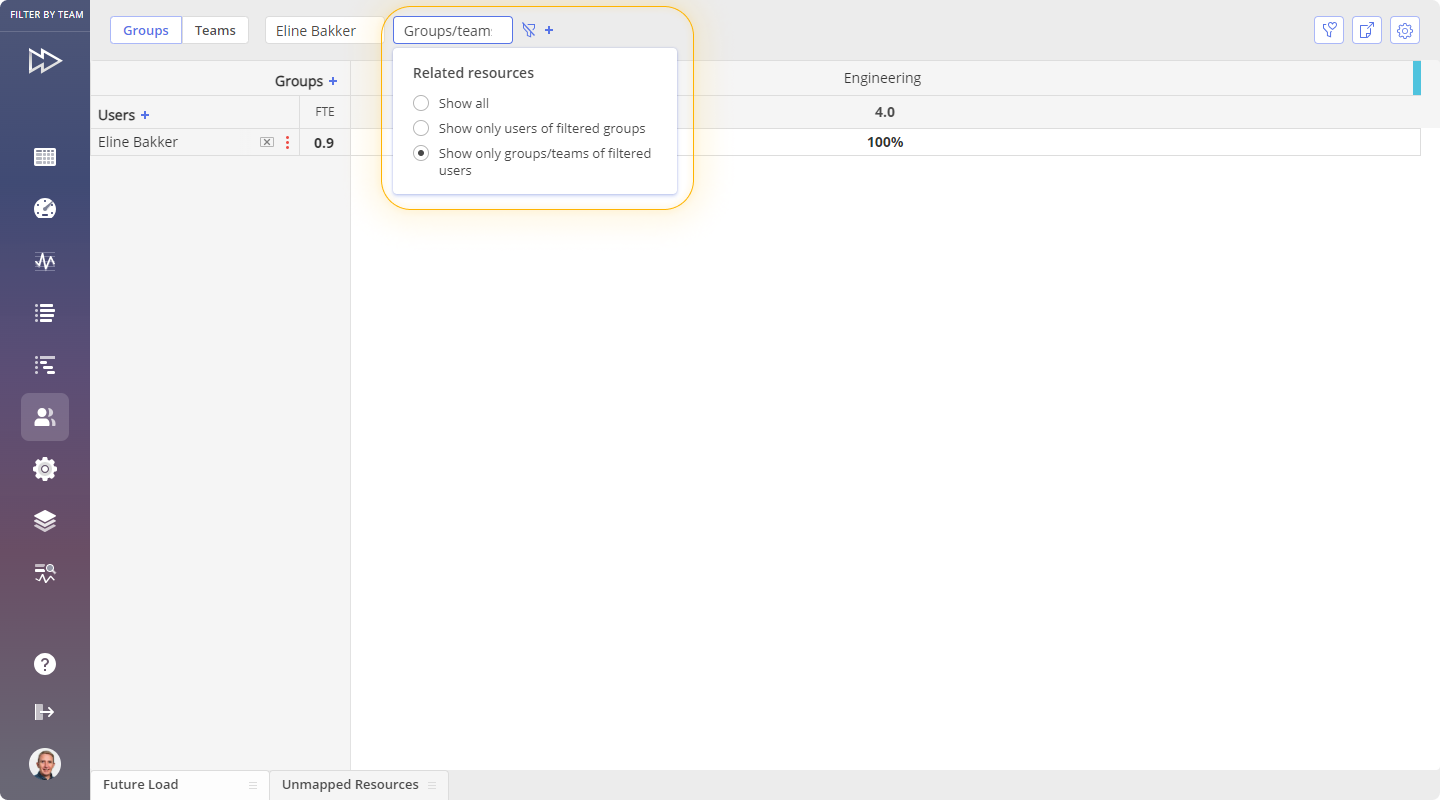The width and height of the screenshot is (1440, 800).
Task: Expand the Unmapped Resources panel handle
Action: point(432,785)
